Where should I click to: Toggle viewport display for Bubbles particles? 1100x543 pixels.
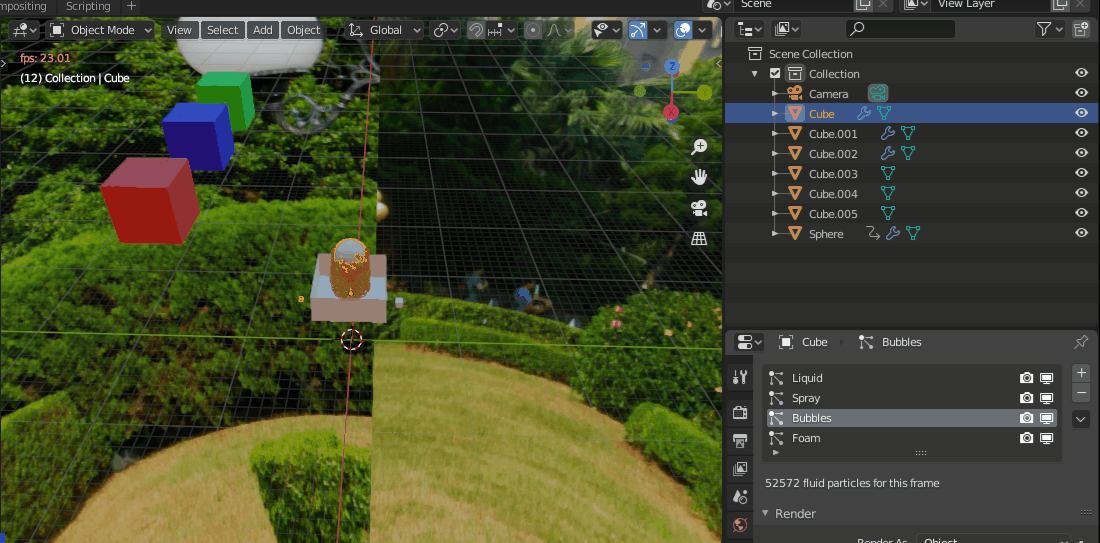click(x=1046, y=418)
